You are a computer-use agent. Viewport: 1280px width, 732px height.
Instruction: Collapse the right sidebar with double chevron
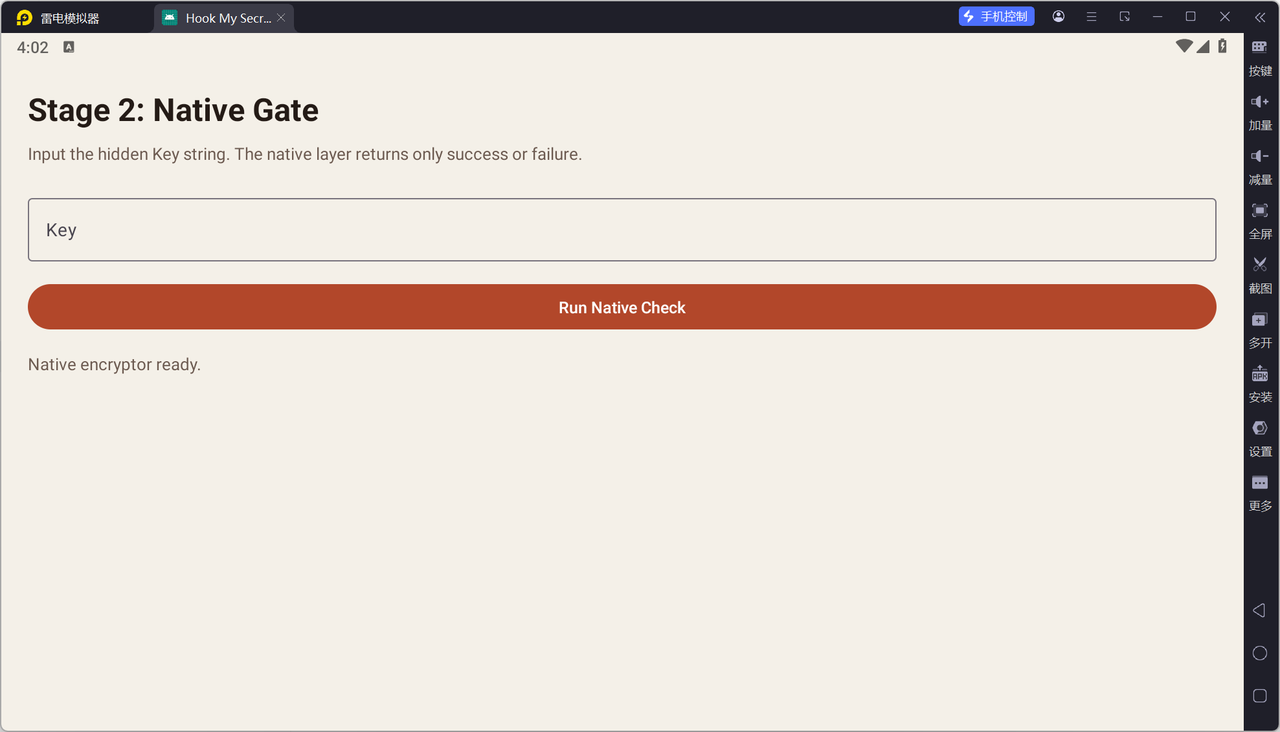point(1260,17)
